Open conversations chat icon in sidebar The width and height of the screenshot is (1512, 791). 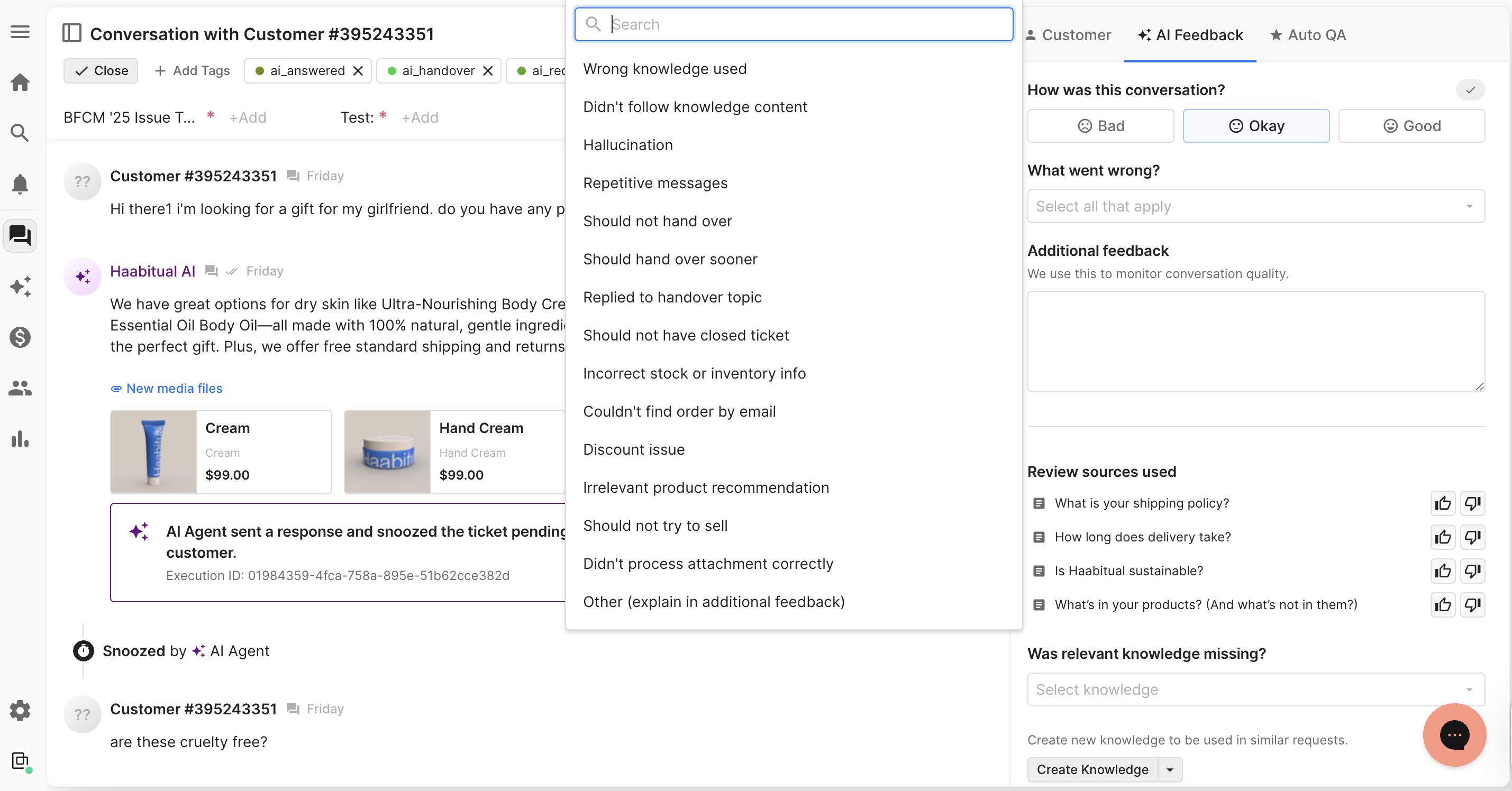click(x=20, y=235)
